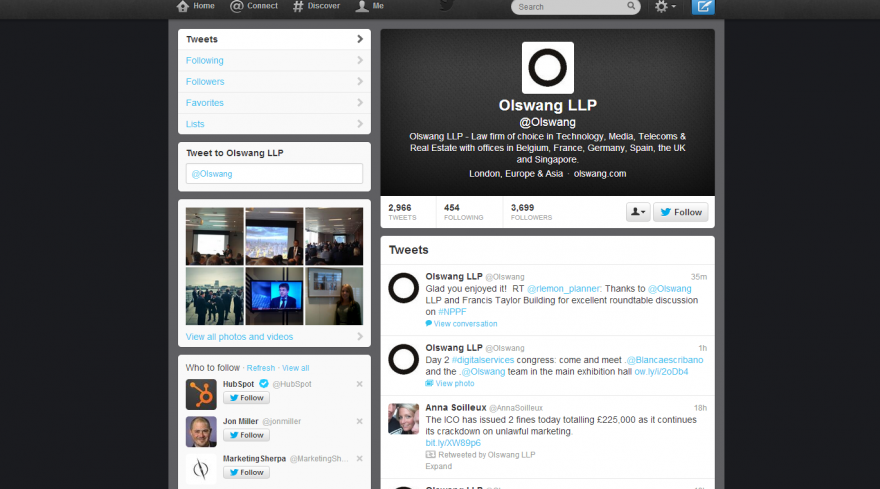Open the Connect tab
Image resolution: width=880 pixels, height=489 pixels.
tap(254, 6)
